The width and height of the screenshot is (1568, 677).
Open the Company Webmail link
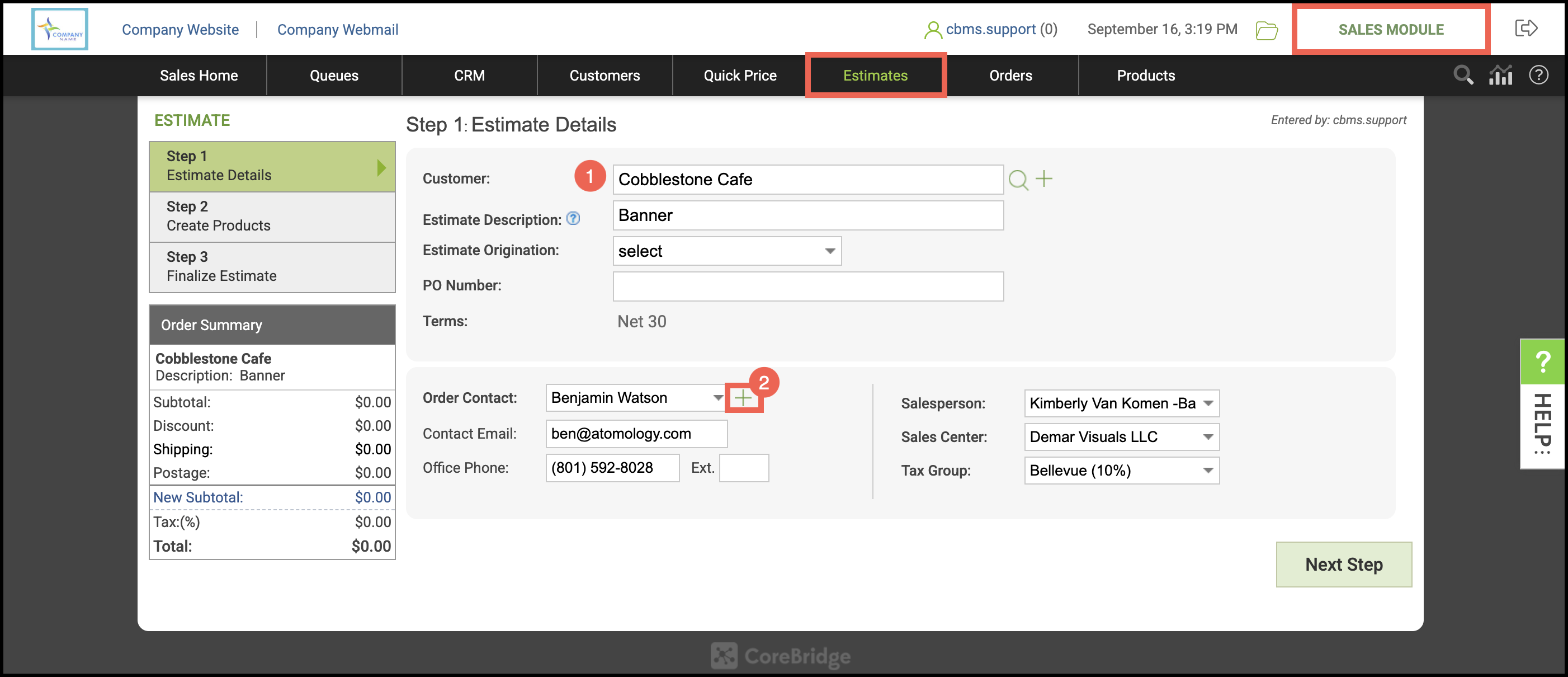pos(337,29)
